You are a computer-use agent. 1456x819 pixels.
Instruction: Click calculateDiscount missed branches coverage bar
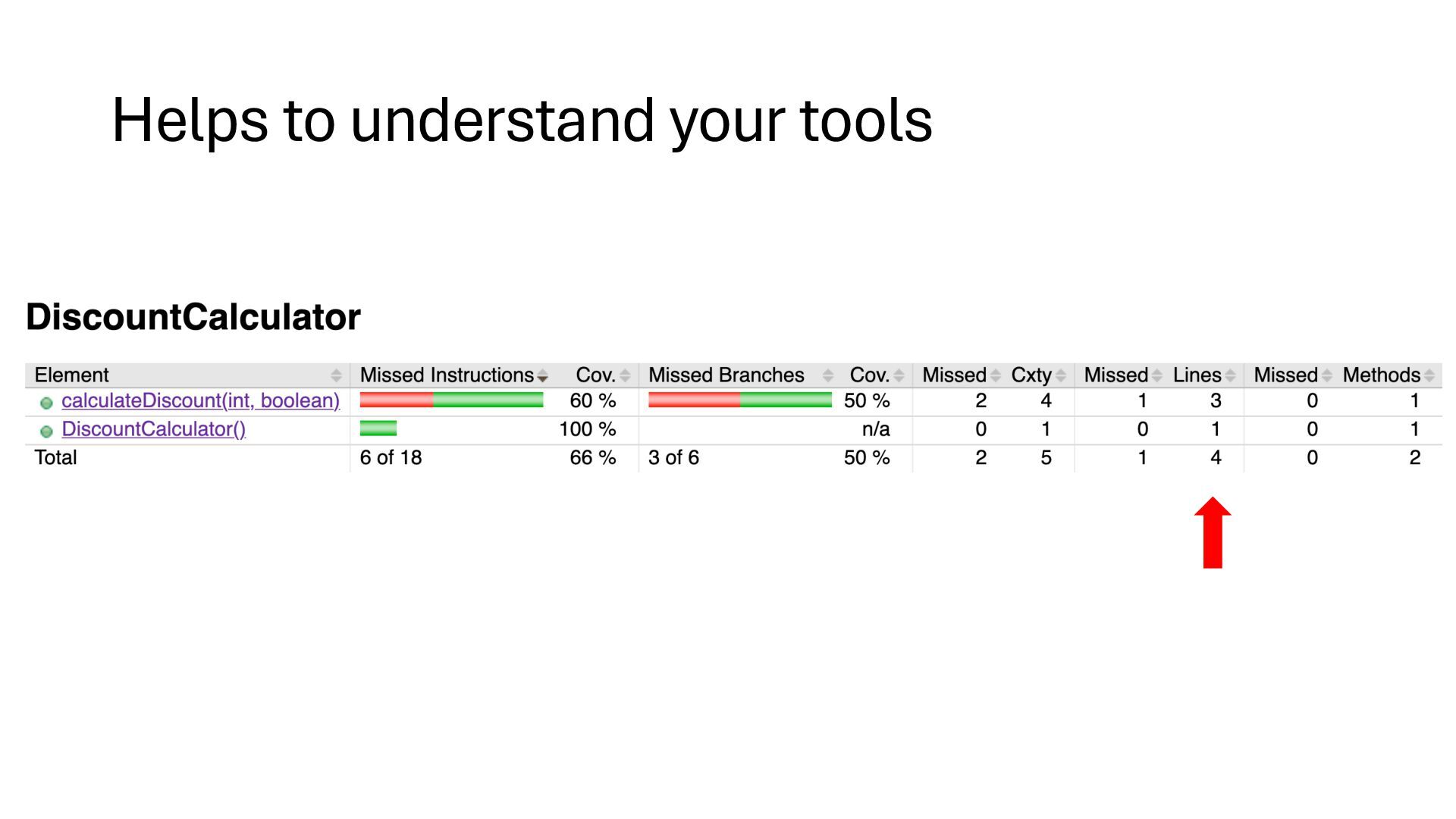pos(740,400)
